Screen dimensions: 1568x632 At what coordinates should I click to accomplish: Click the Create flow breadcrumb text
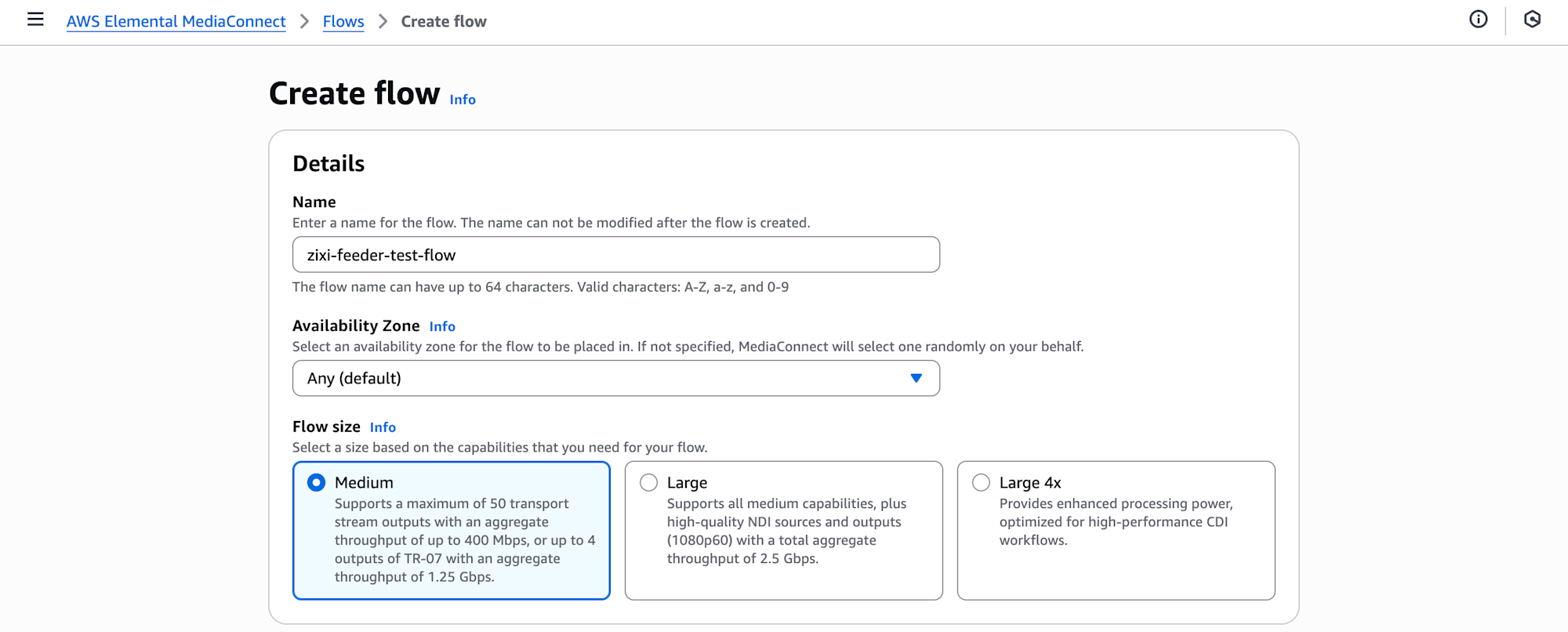(x=444, y=21)
